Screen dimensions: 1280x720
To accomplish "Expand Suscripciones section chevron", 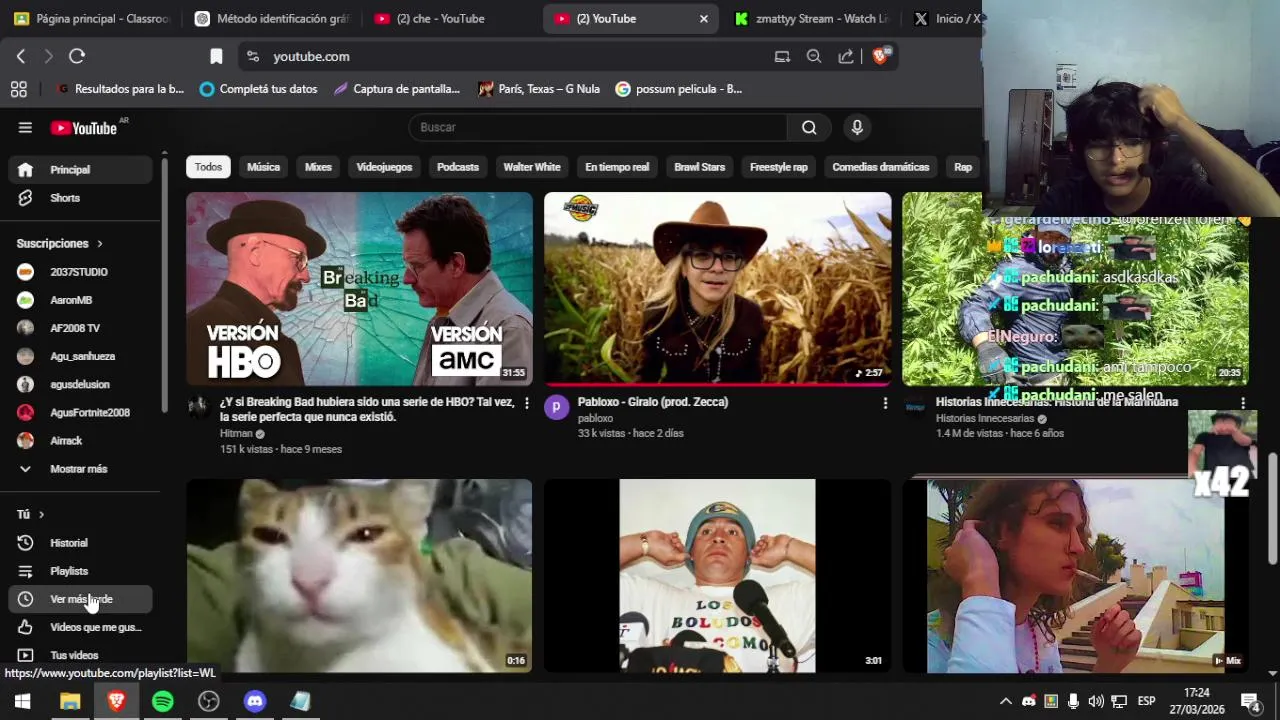I will (x=99, y=244).
